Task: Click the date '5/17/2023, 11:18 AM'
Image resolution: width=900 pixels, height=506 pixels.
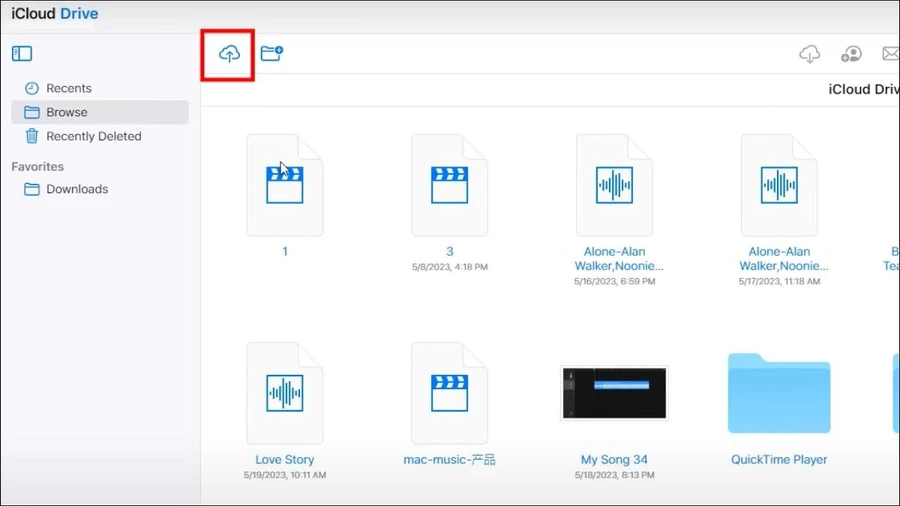Action: [x=779, y=281]
